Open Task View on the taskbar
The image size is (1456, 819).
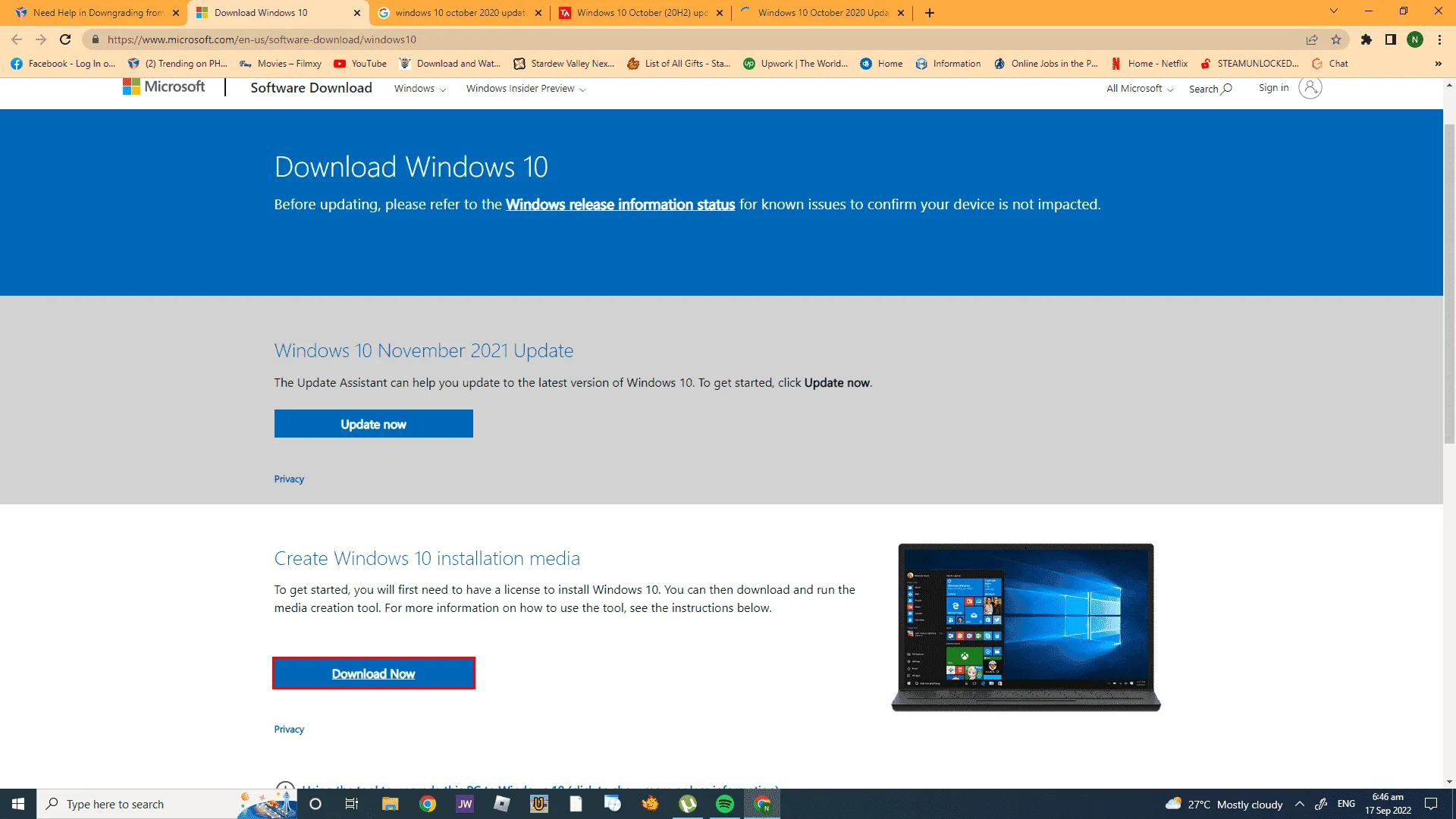[352, 804]
